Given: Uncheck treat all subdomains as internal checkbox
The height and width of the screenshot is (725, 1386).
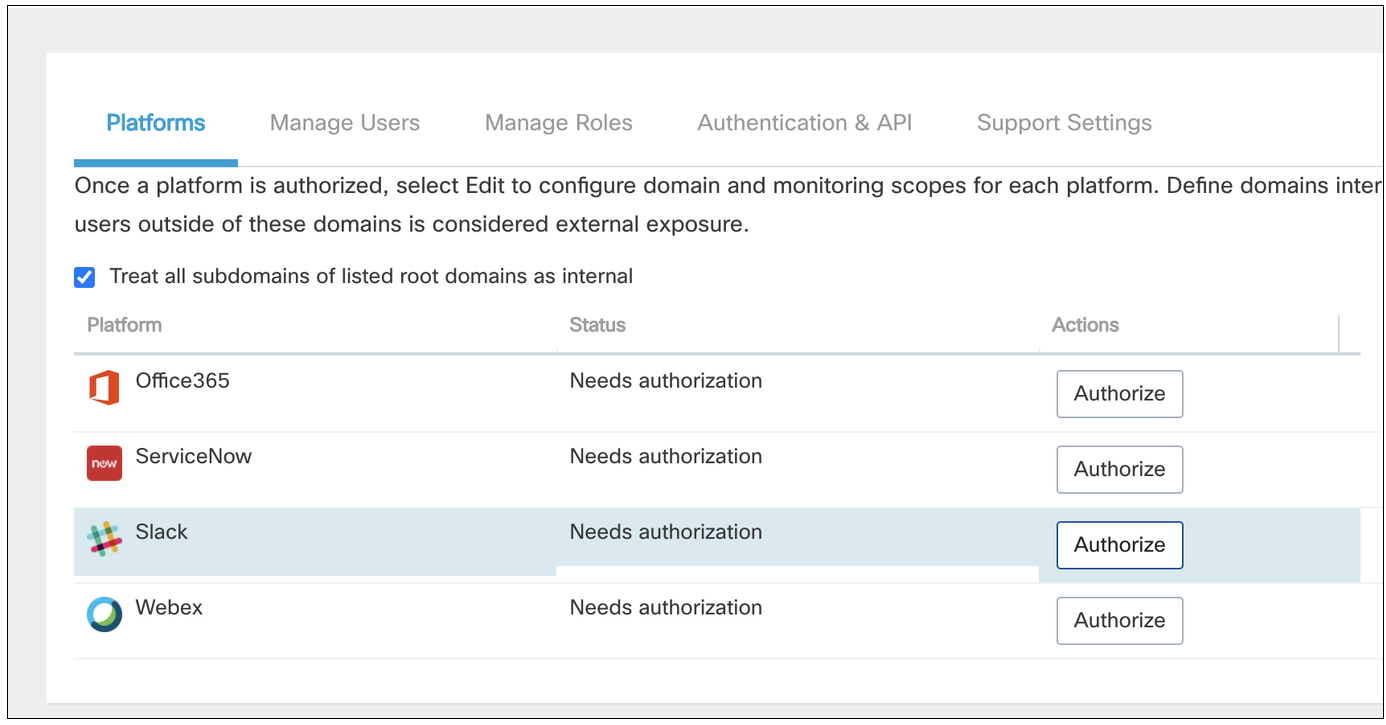Looking at the screenshot, I should click(85, 277).
